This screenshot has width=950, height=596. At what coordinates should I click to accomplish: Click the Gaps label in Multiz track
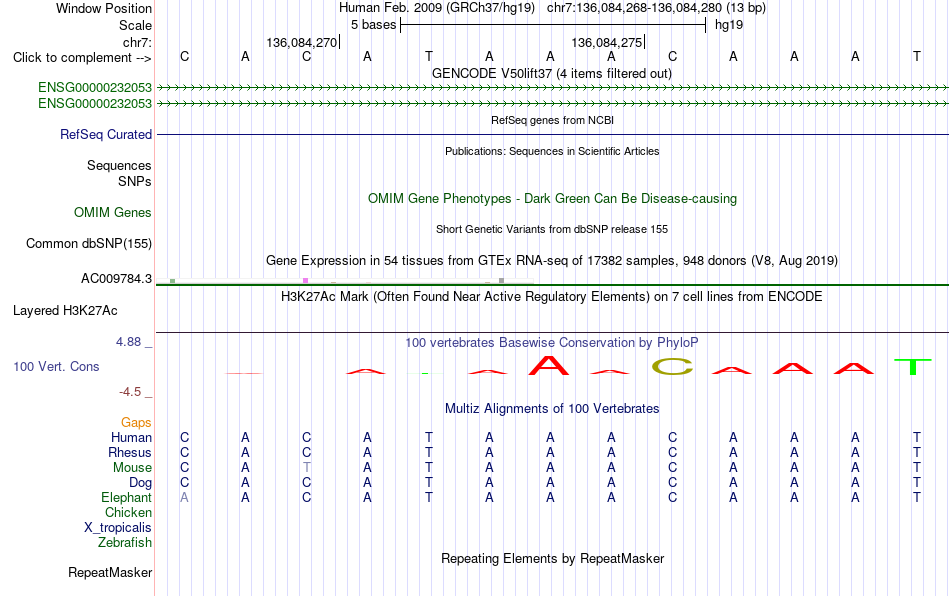pos(136,422)
